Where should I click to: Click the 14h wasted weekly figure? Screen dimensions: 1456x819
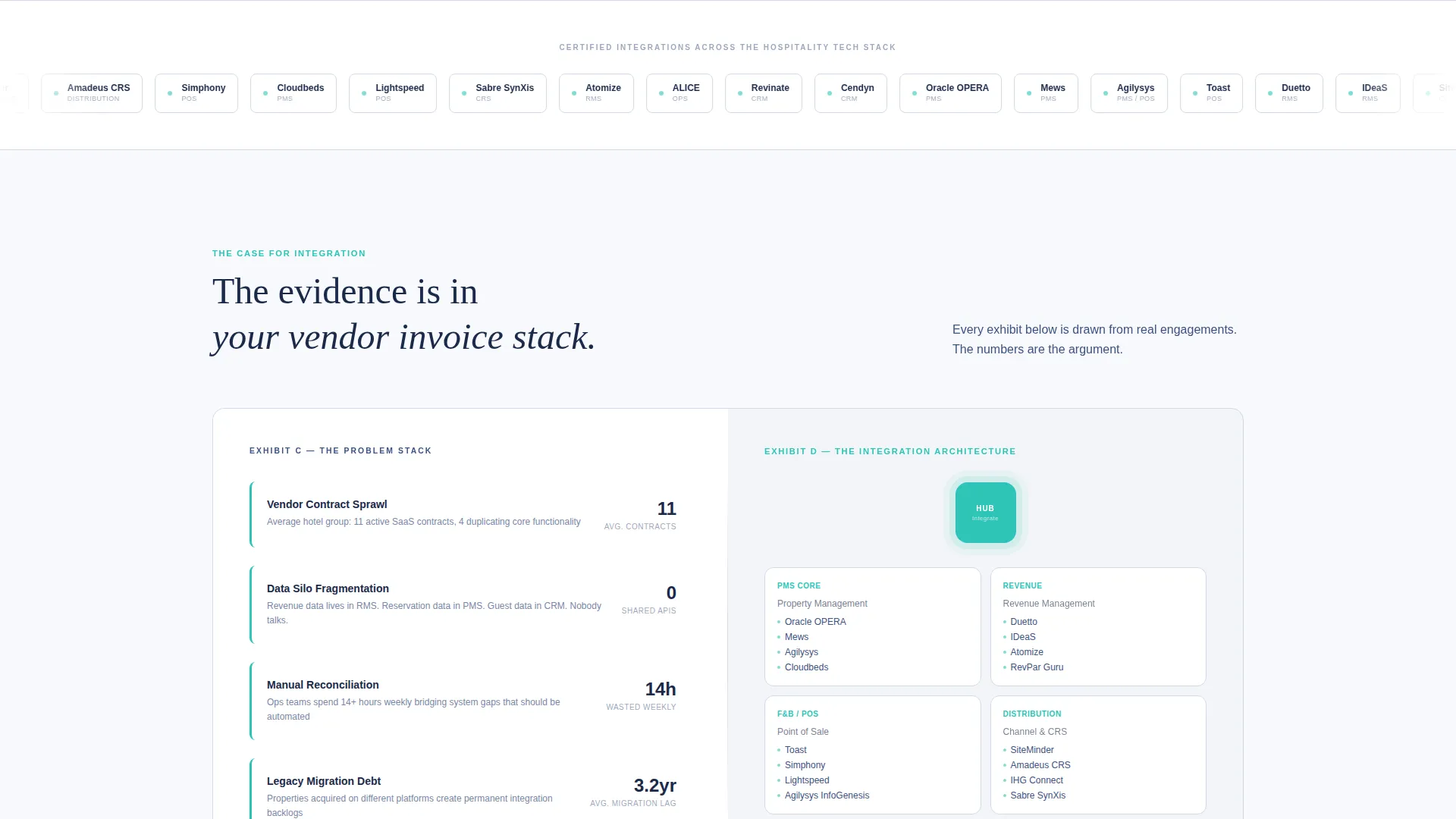pos(661,689)
